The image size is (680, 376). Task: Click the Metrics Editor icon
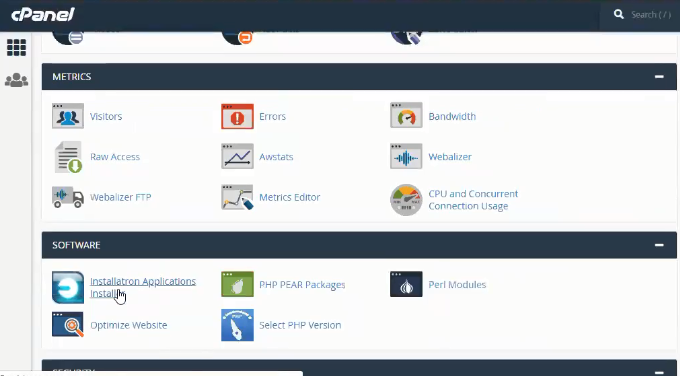coord(237,197)
